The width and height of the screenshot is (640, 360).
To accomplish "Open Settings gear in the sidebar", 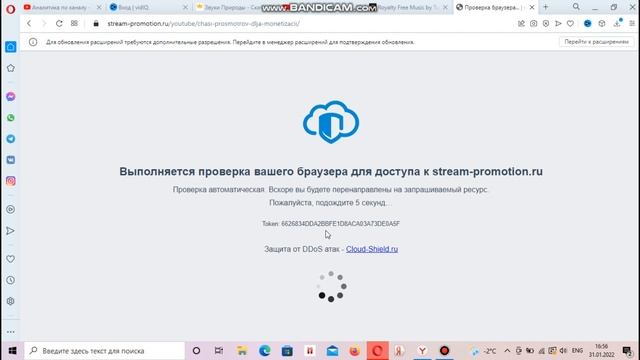I will click(11, 301).
